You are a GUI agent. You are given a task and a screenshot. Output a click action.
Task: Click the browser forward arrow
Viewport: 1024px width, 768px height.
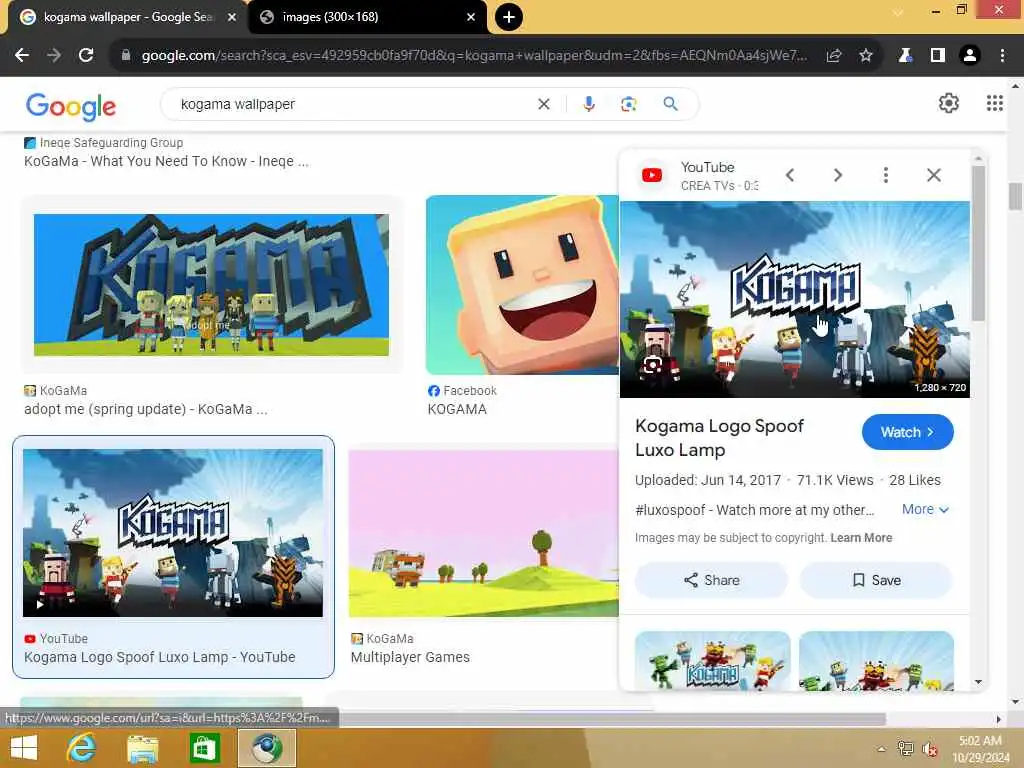tap(54, 56)
